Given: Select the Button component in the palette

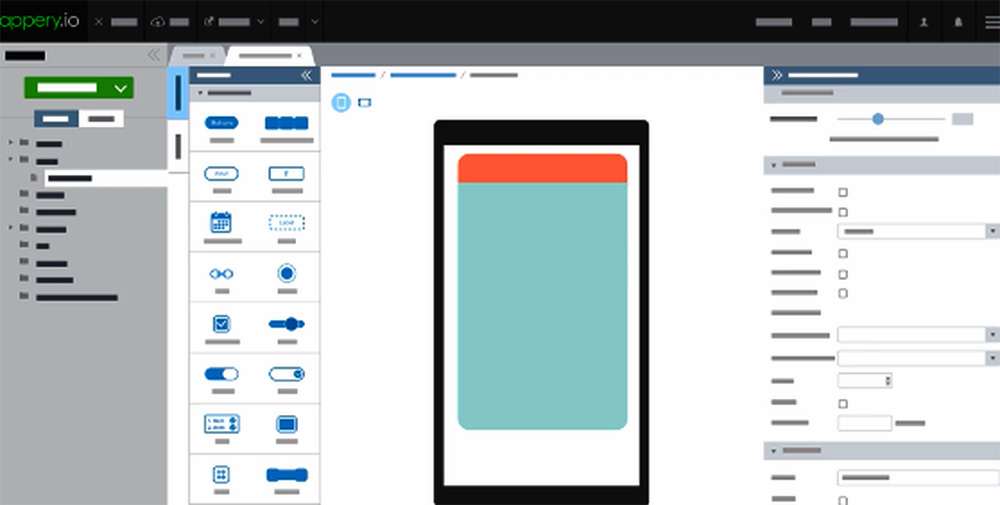Looking at the screenshot, I should pos(221,123).
